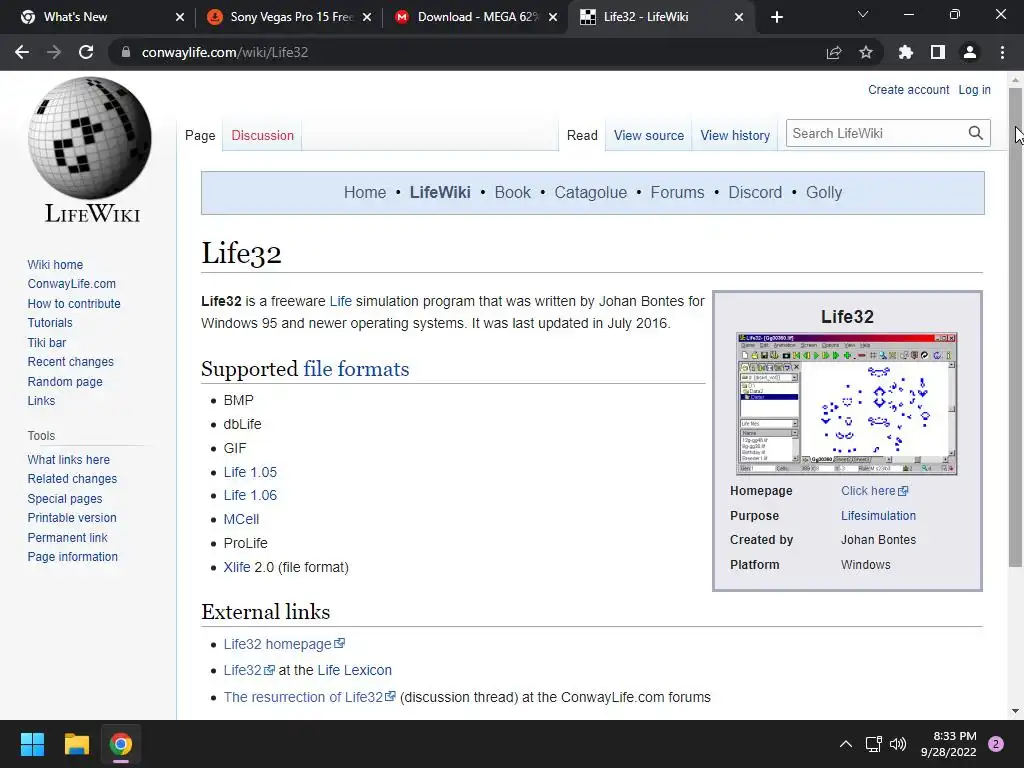1024x768 pixels.
Task: Open the volume control icon
Action: [x=898, y=744]
